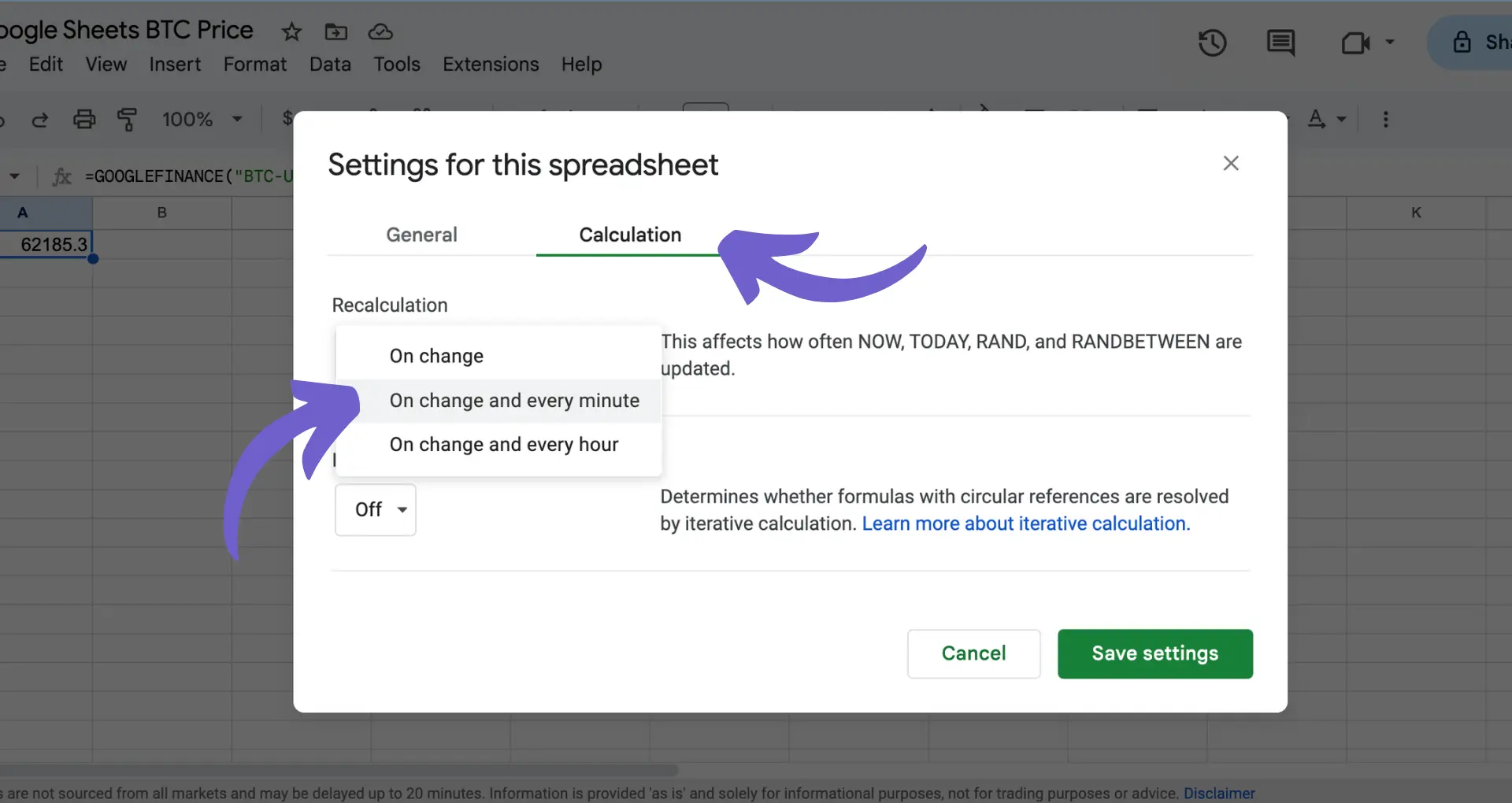Open the iterative calculation Off dropdown
The width and height of the screenshot is (1512, 803).
pos(376,510)
